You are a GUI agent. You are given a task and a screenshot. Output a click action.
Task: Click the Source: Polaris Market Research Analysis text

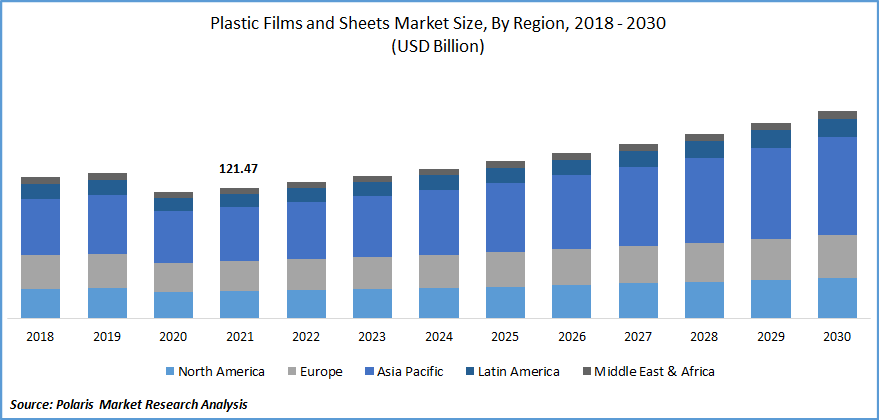coord(129,404)
